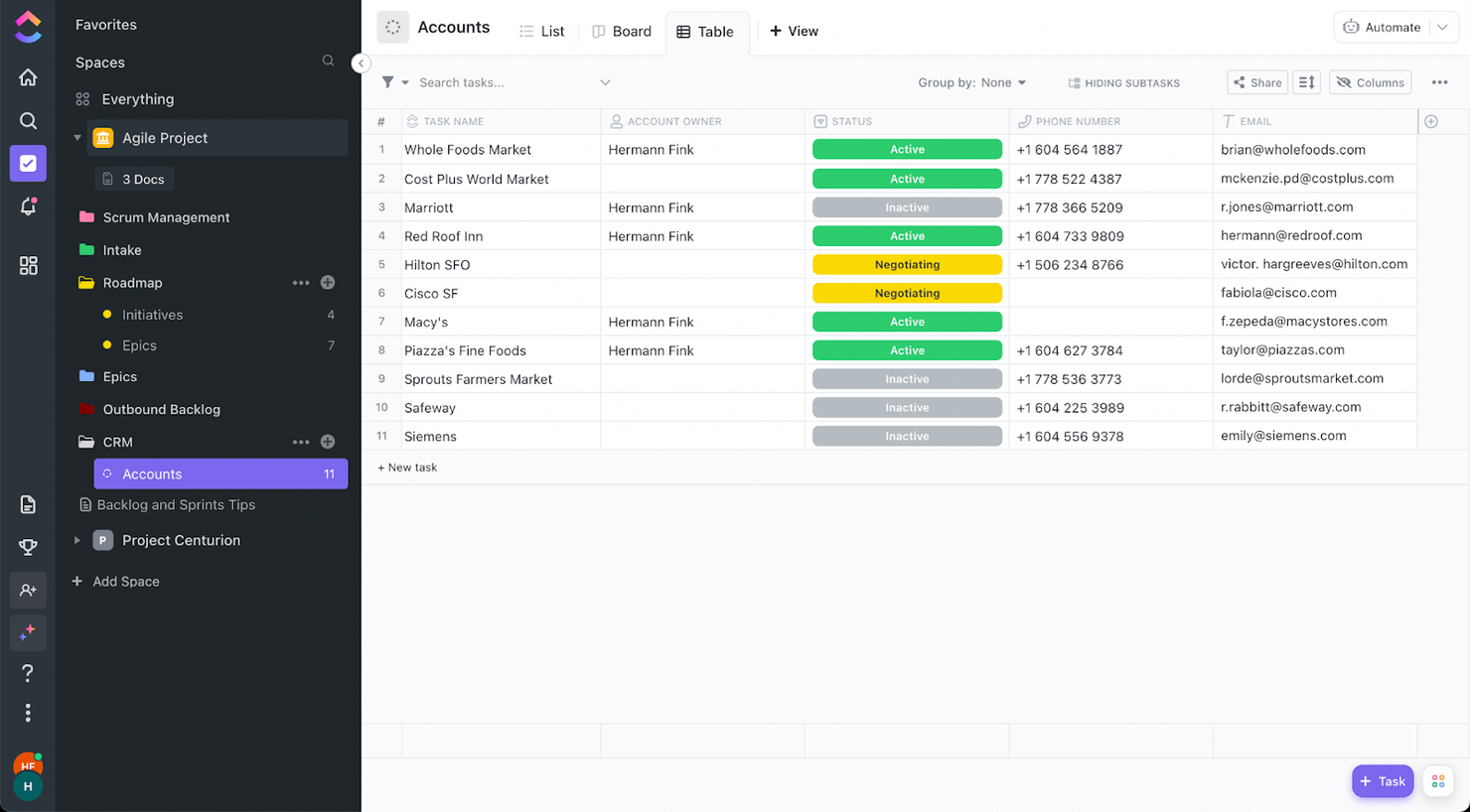Click the invite people icon
The height and width of the screenshot is (812, 1470).
coord(28,590)
